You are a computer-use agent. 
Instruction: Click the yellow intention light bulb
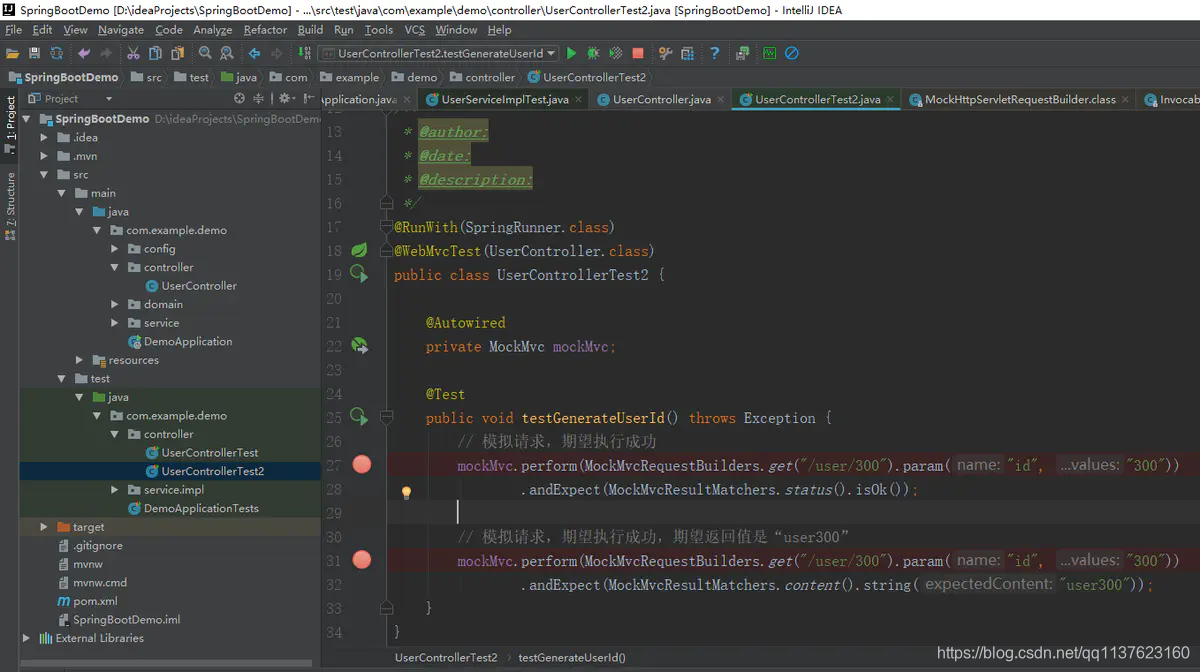407,492
